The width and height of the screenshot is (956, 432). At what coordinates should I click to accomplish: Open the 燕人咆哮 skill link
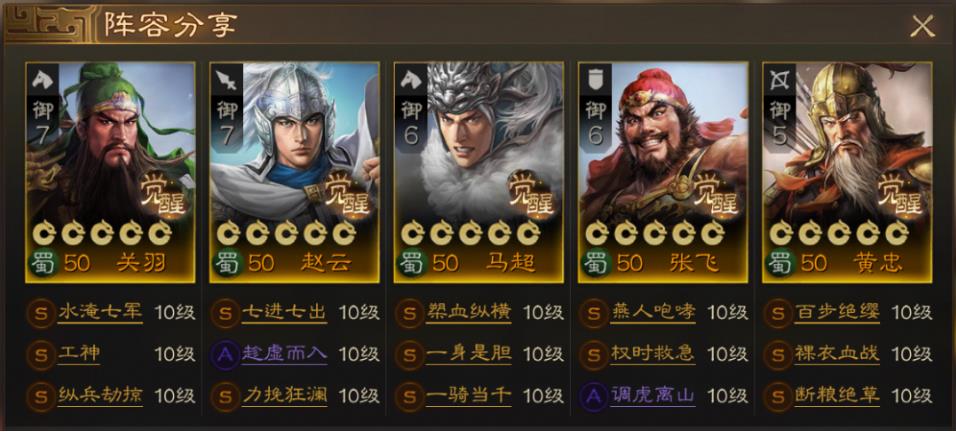coord(653,313)
